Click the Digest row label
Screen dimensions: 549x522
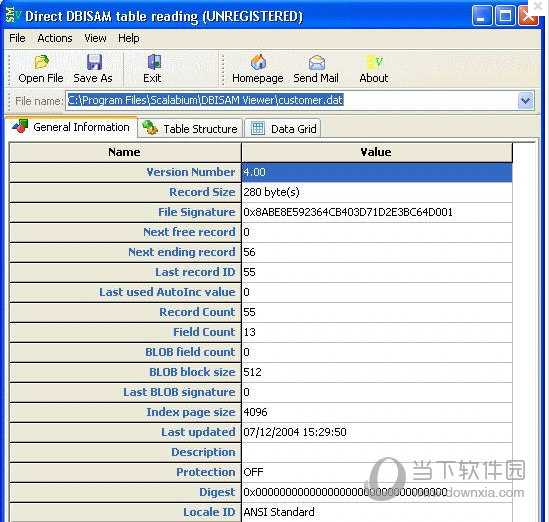click(x=125, y=492)
